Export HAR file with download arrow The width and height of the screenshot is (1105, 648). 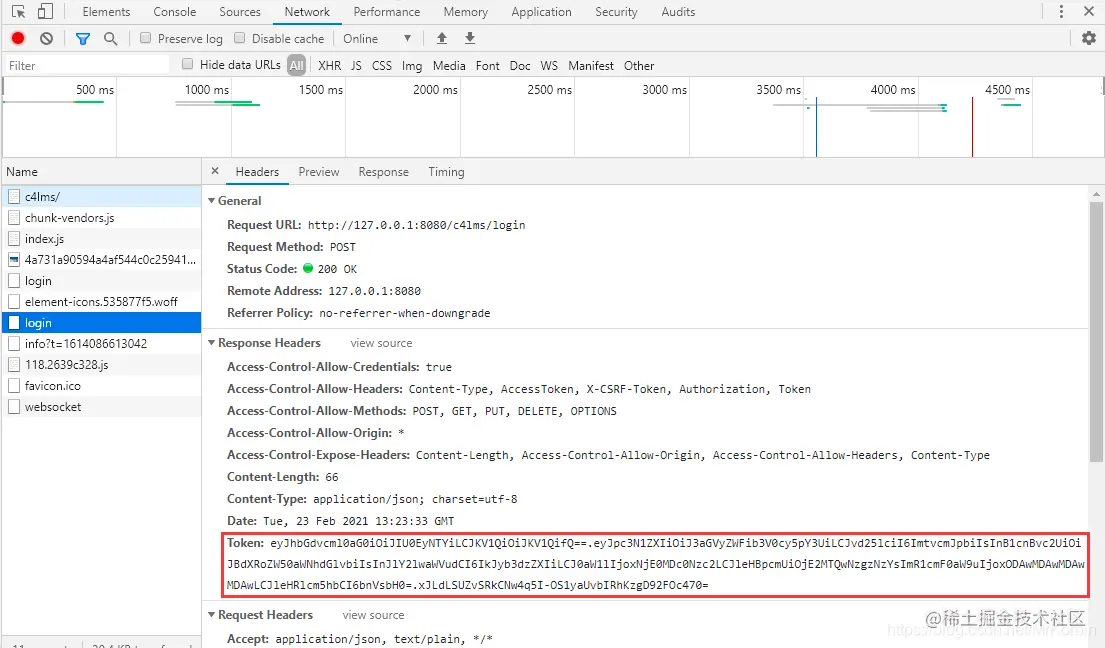(470, 38)
